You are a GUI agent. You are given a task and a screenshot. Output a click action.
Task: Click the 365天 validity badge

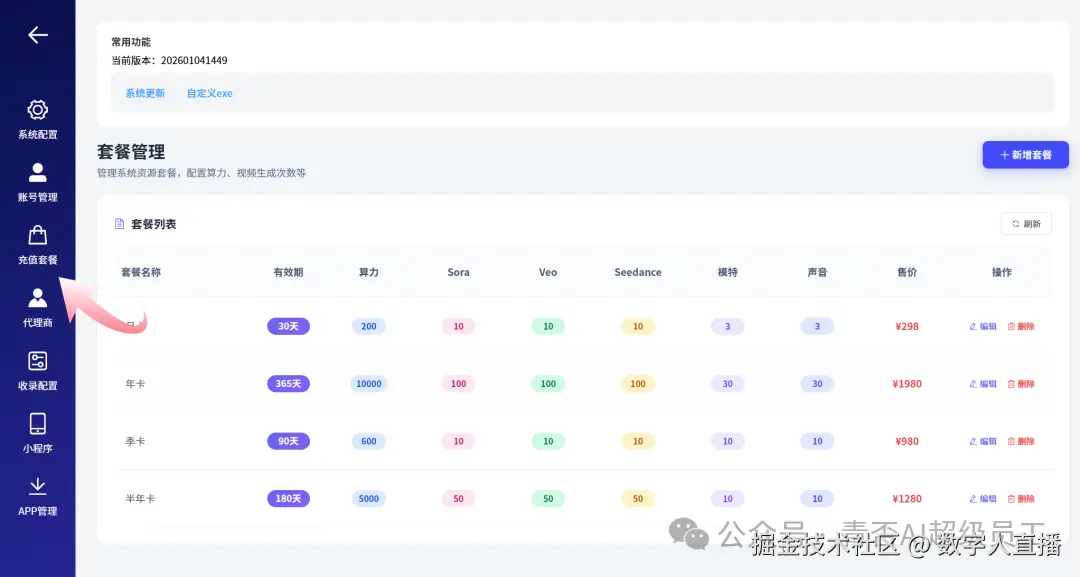click(288, 384)
